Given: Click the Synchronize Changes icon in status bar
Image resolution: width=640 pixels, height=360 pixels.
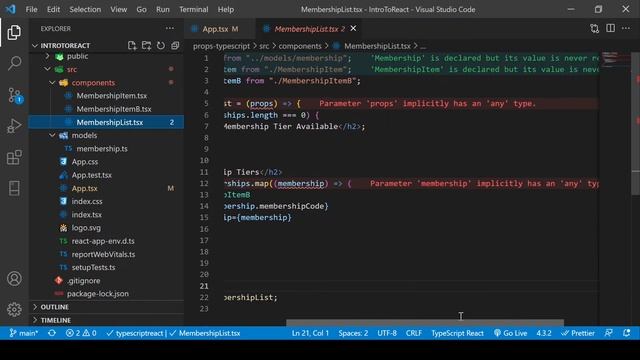Looking at the screenshot, I should click(x=52, y=333).
